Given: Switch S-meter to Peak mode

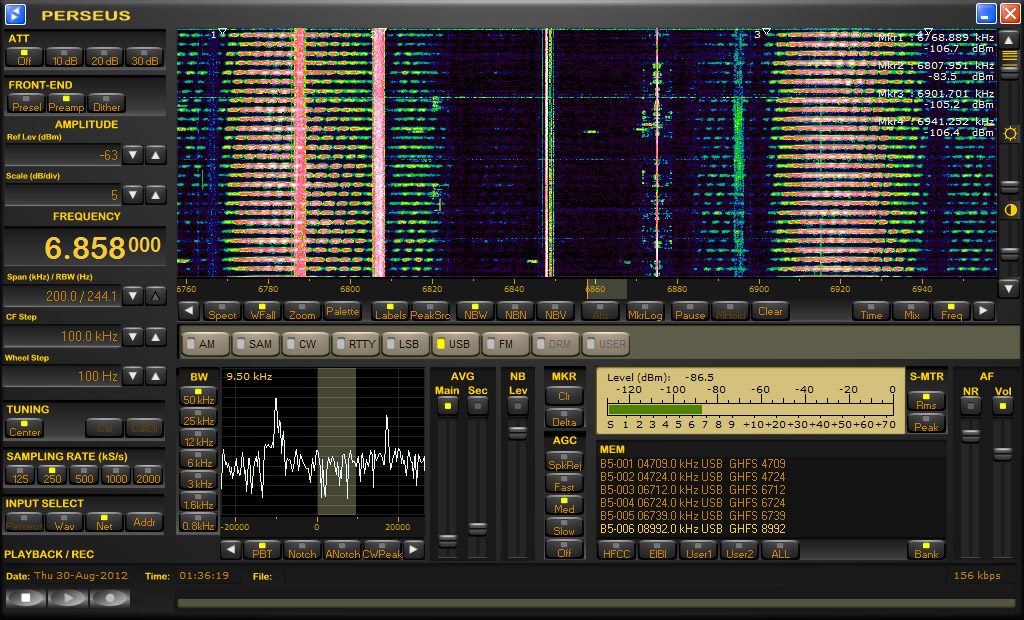Looking at the screenshot, I should (926, 423).
